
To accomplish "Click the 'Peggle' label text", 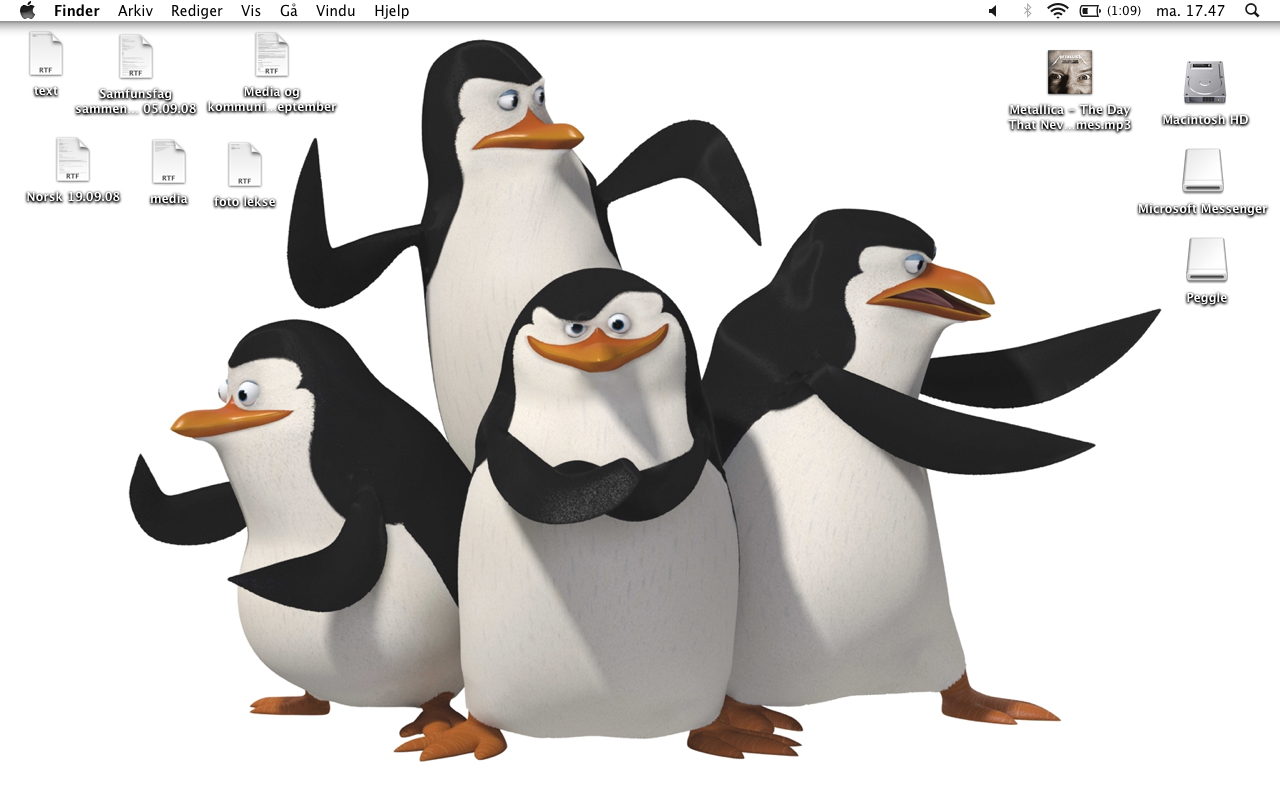I will (x=1206, y=298).
